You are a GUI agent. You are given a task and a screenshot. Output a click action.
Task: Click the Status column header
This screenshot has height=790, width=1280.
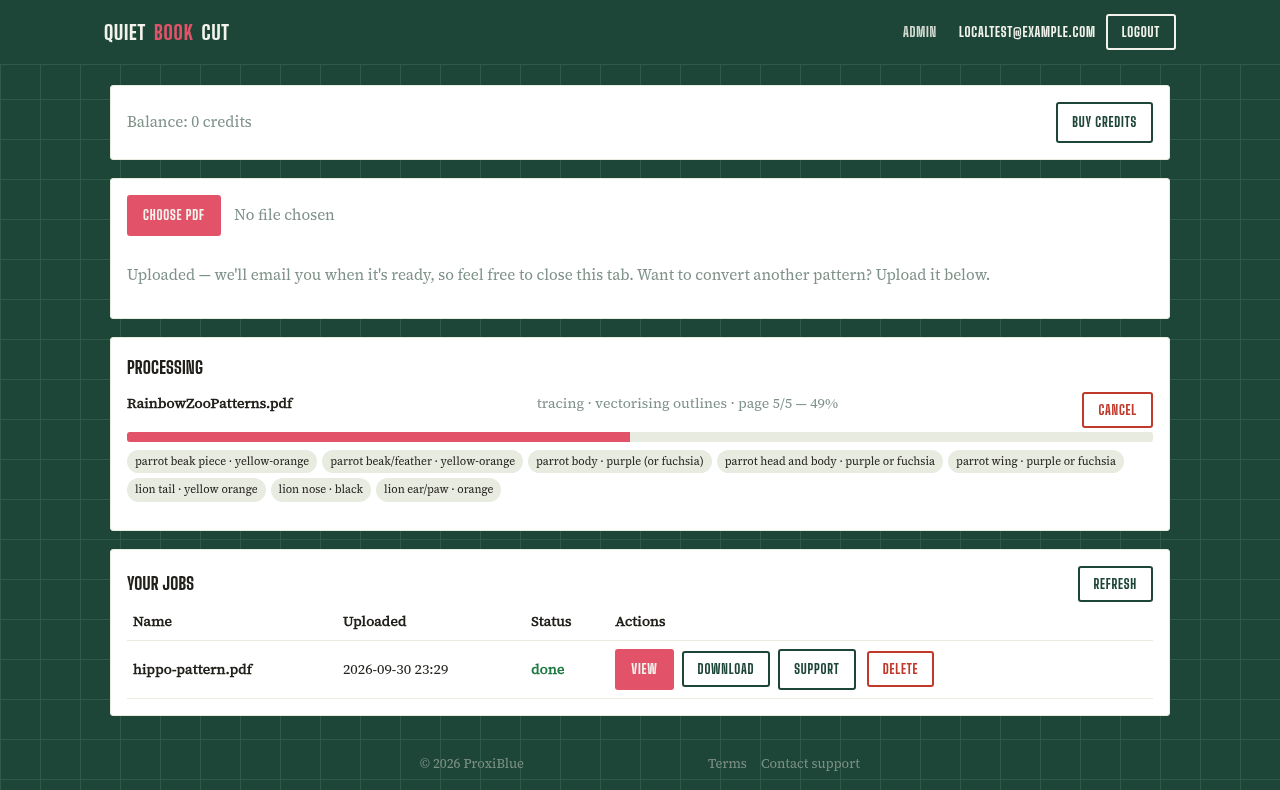[x=551, y=622]
